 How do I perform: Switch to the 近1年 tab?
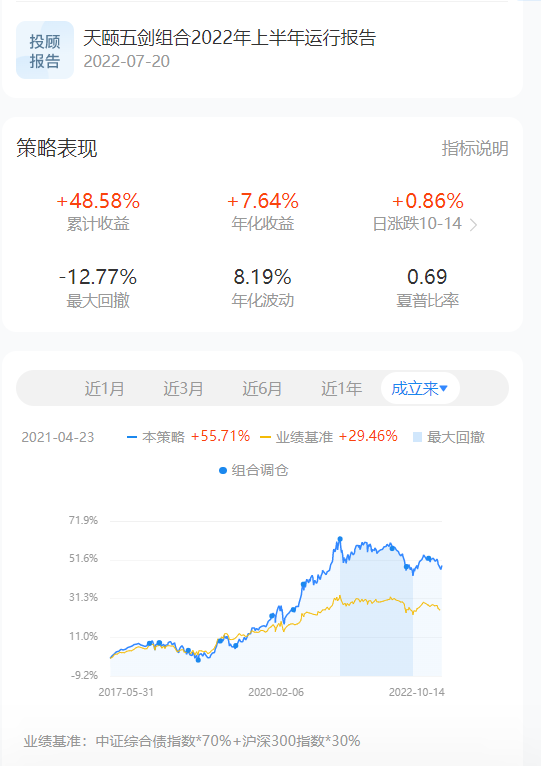pyautogui.click(x=342, y=389)
